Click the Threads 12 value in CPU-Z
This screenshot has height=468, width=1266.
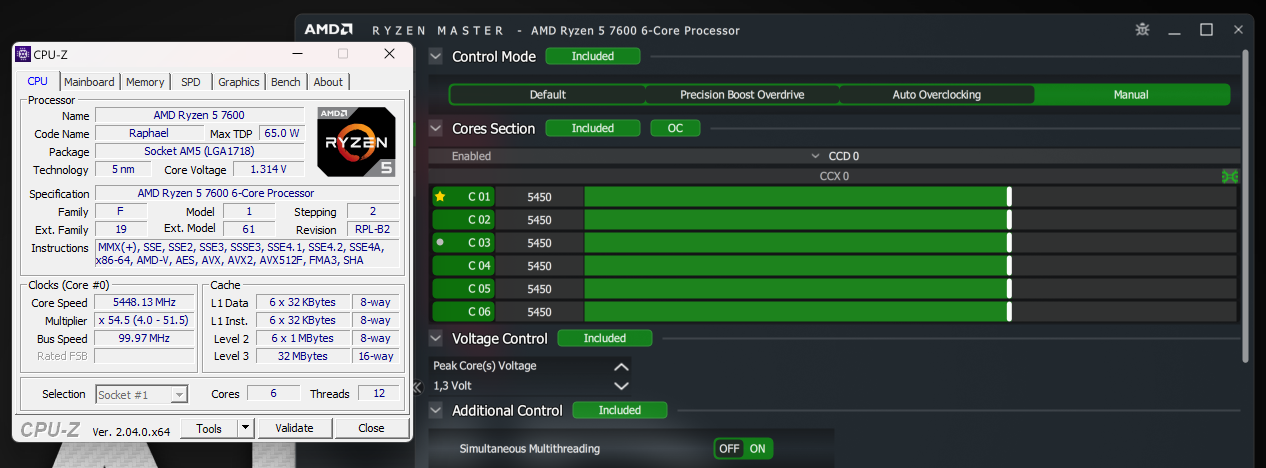coord(378,394)
